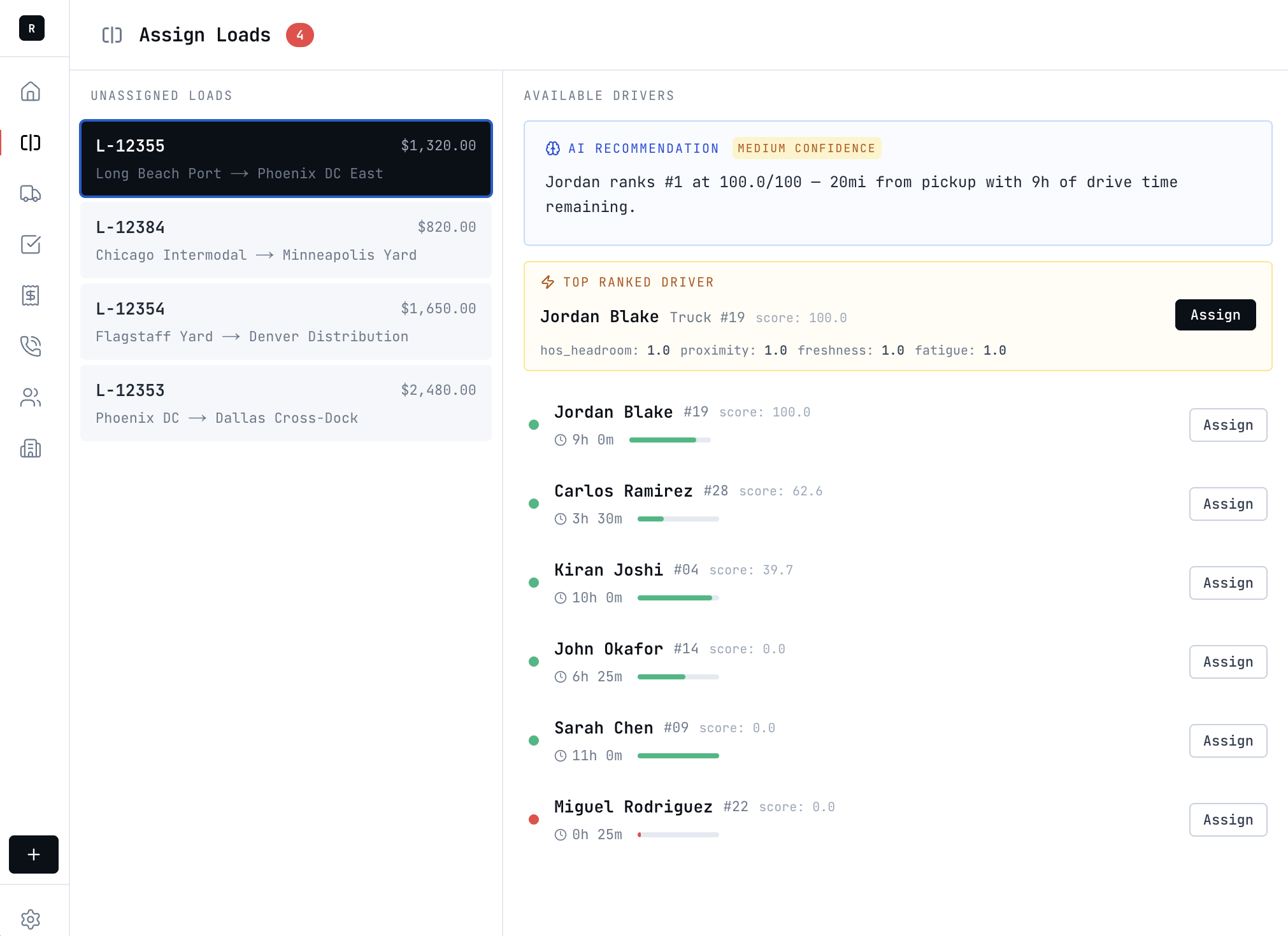
Task: Click the red unassigned loads count badge
Action: pos(299,35)
